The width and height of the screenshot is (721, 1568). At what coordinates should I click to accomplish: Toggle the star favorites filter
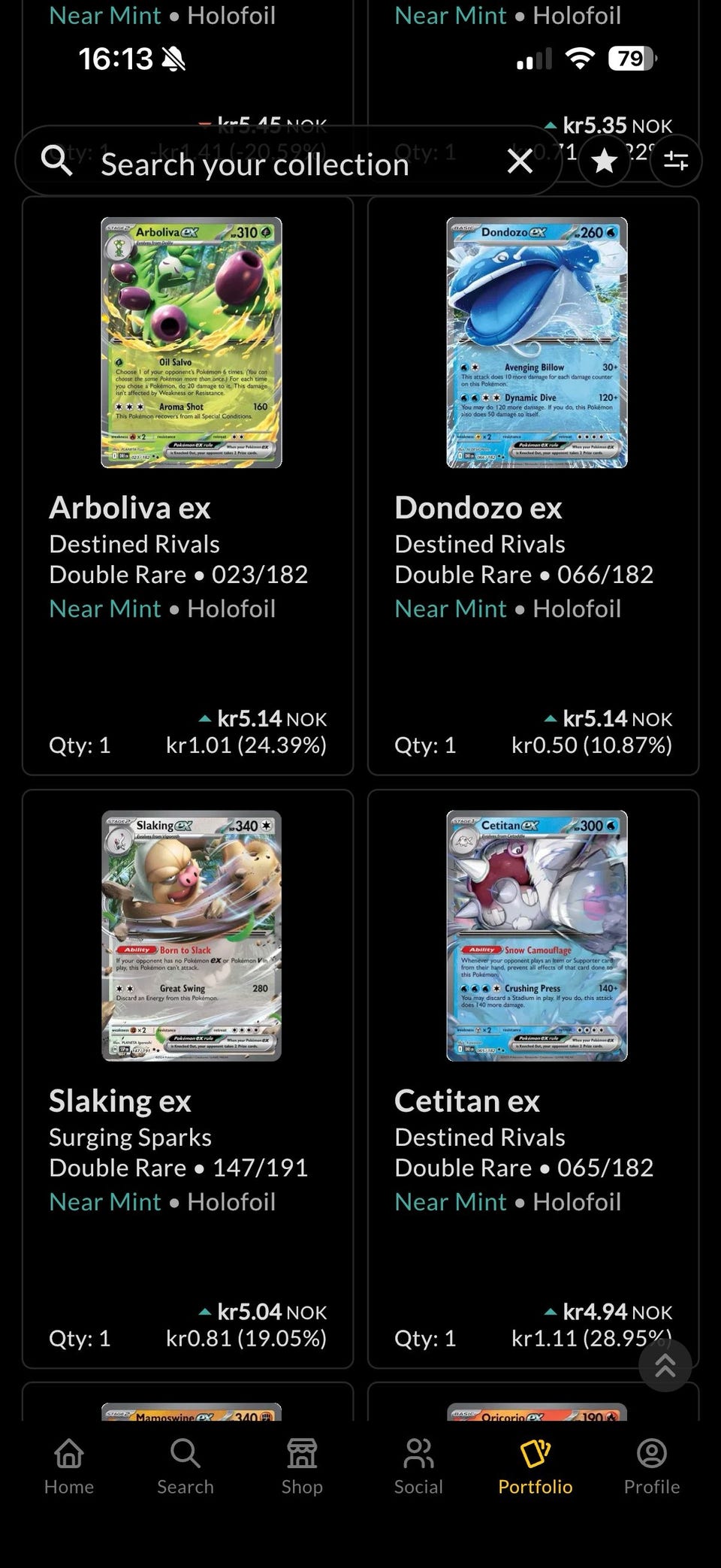tap(605, 161)
